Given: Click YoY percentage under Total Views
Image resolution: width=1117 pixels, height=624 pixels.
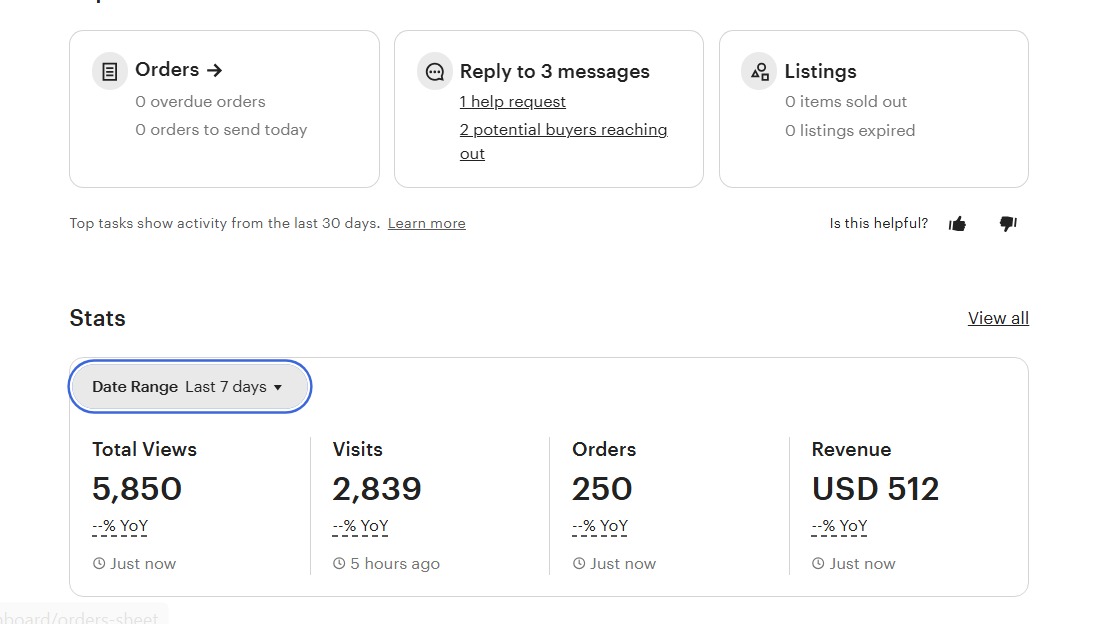Looking at the screenshot, I should pos(120,526).
